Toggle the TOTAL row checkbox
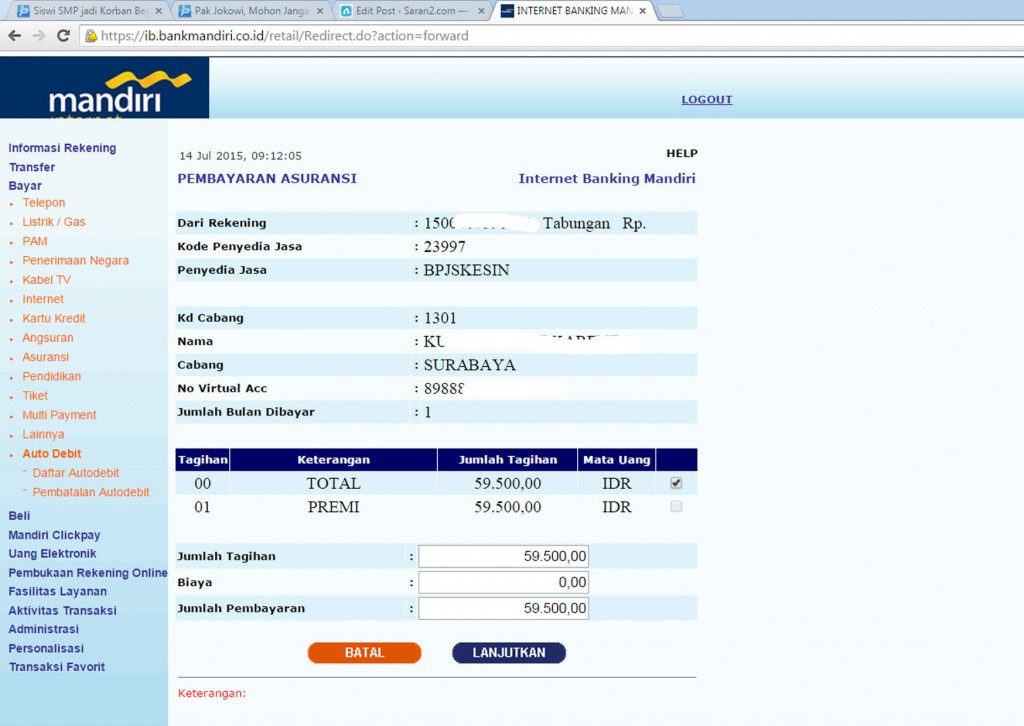1024x726 pixels. 676,483
